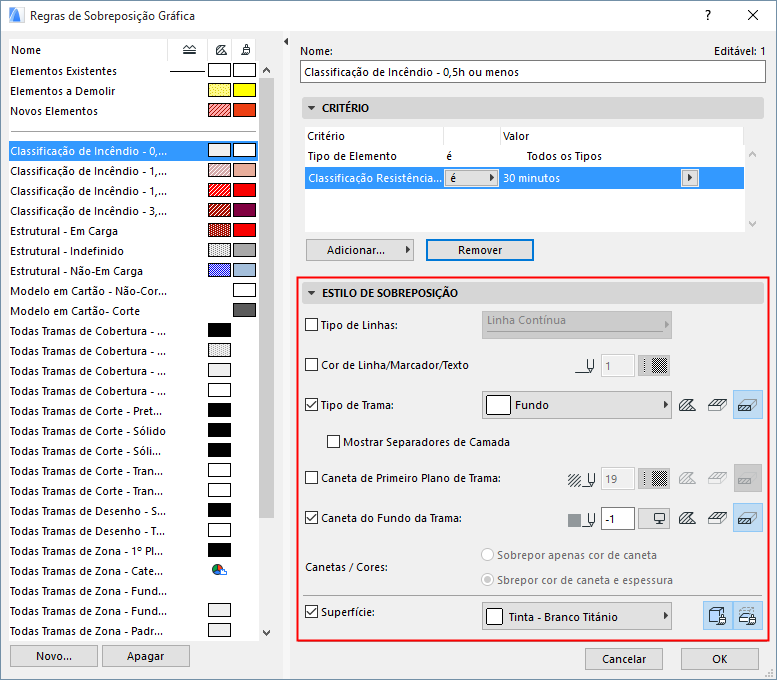This screenshot has height=680, width=777.
Task: Click the line type column header icon
Action: (x=189, y=50)
